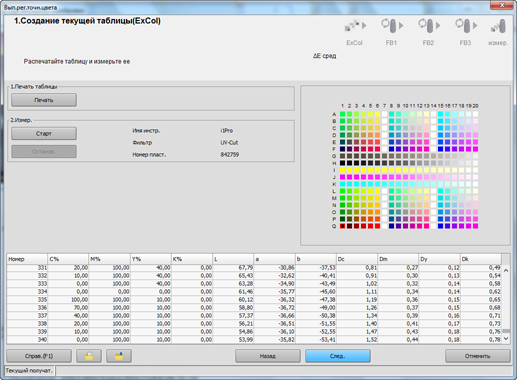Click the b column header
The image size is (517, 380).
click(316, 259)
